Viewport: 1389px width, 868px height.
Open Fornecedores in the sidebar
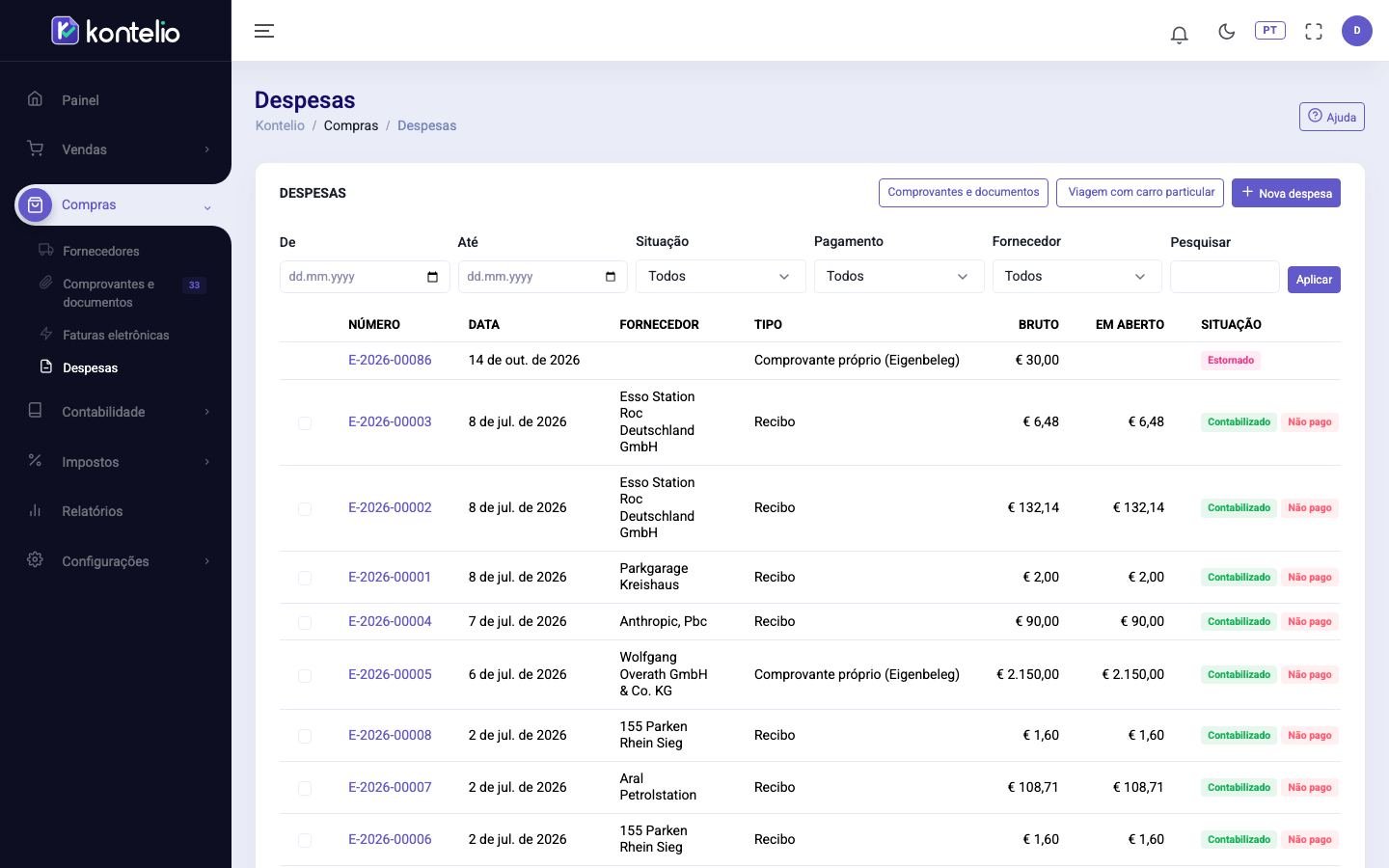(101, 251)
